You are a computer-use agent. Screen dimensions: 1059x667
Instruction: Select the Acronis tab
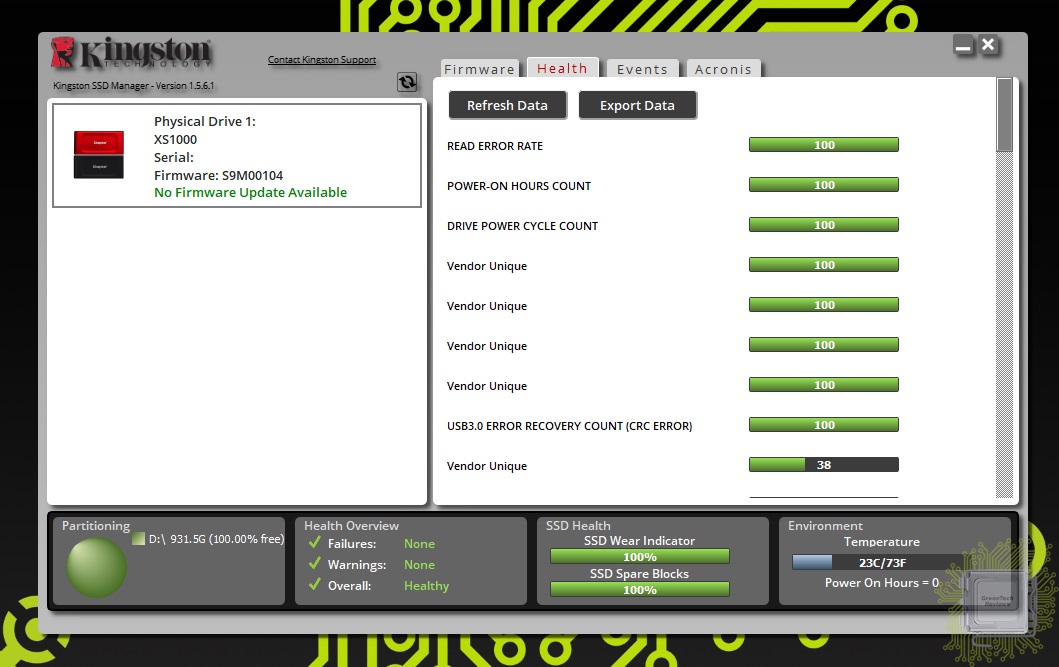click(x=723, y=69)
